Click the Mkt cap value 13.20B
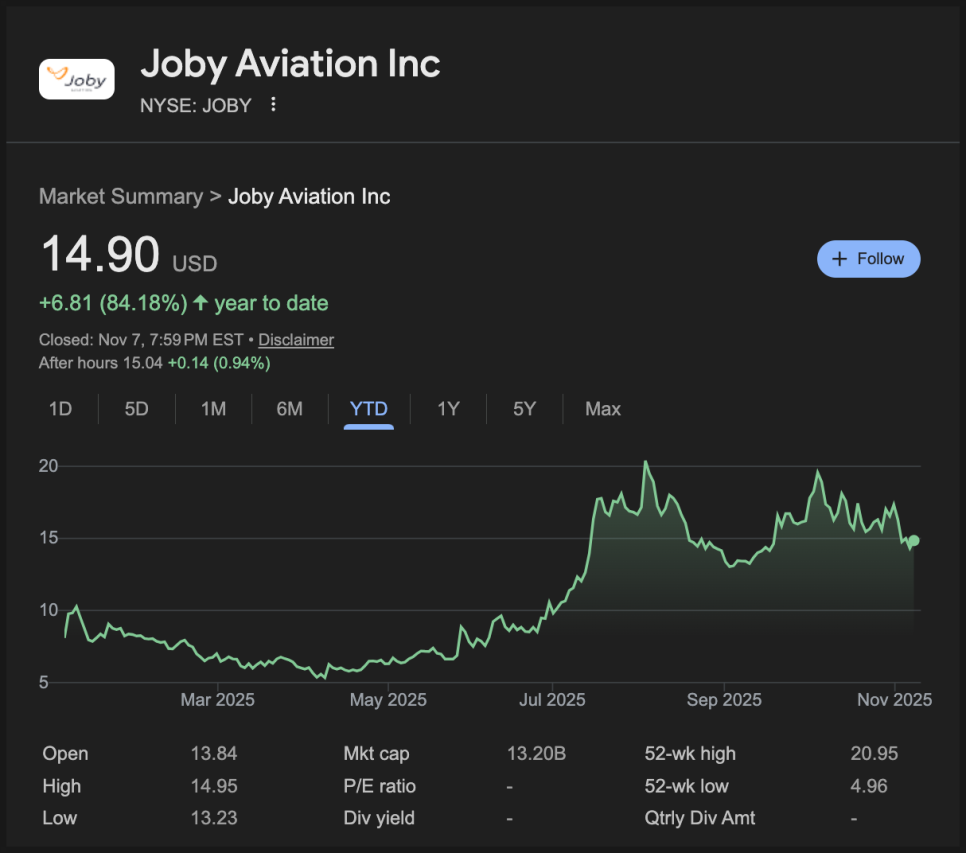The height and width of the screenshot is (853, 966). tap(536, 754)
